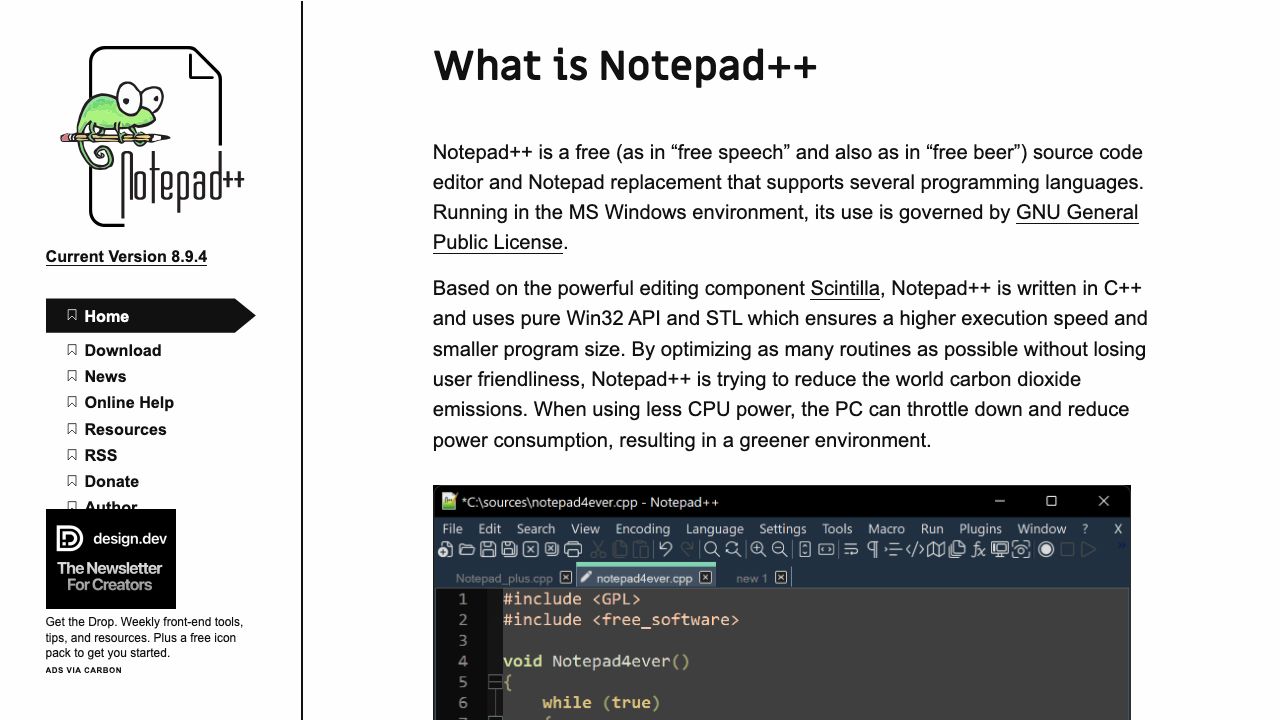The height and width of the screenshot is (720, 1280).
Task: Click the Copy icon in toolbar
Action: tap(620, 549)
